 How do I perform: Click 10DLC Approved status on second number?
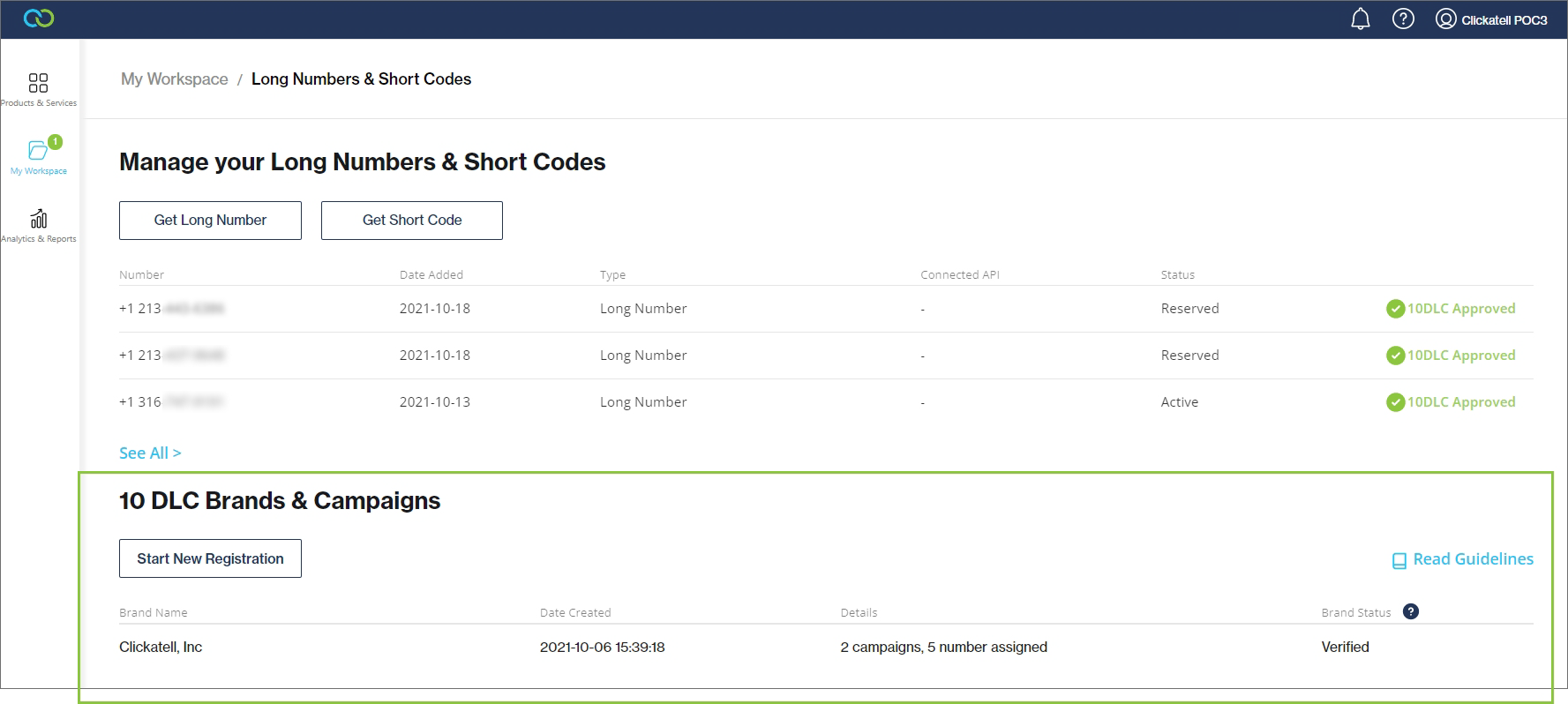tap(1460, 356)
